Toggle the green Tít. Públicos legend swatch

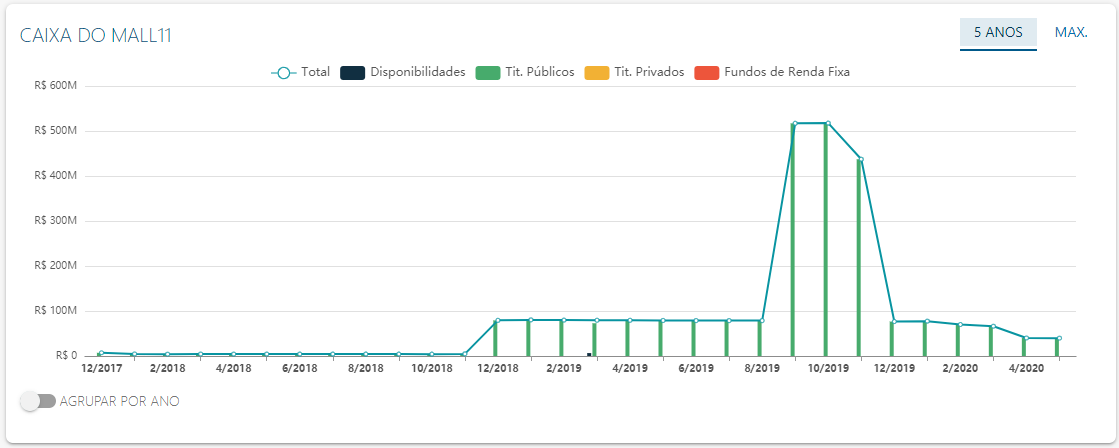tap(487, 72)
